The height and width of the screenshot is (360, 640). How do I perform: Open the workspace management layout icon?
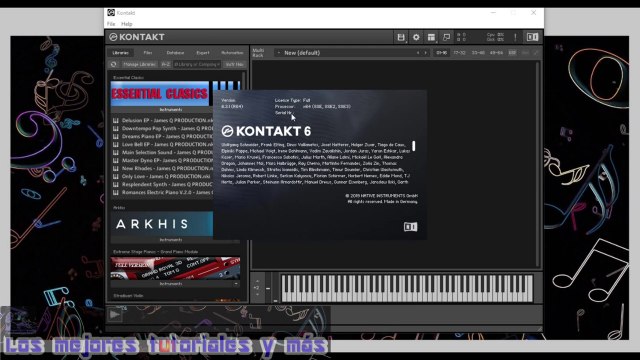431,37
